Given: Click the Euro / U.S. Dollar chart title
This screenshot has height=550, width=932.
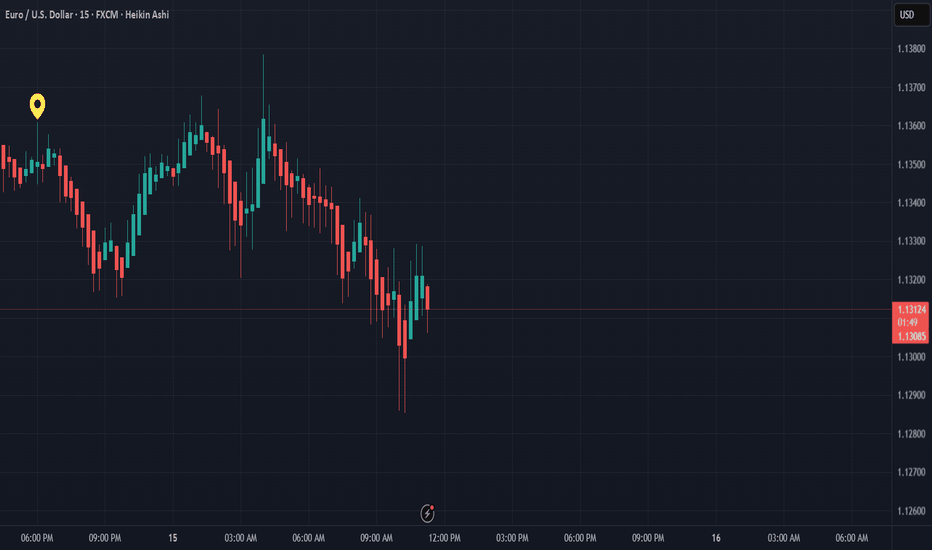Looking at the screenshot, I should pyautogui.click(x=87, y=14).
